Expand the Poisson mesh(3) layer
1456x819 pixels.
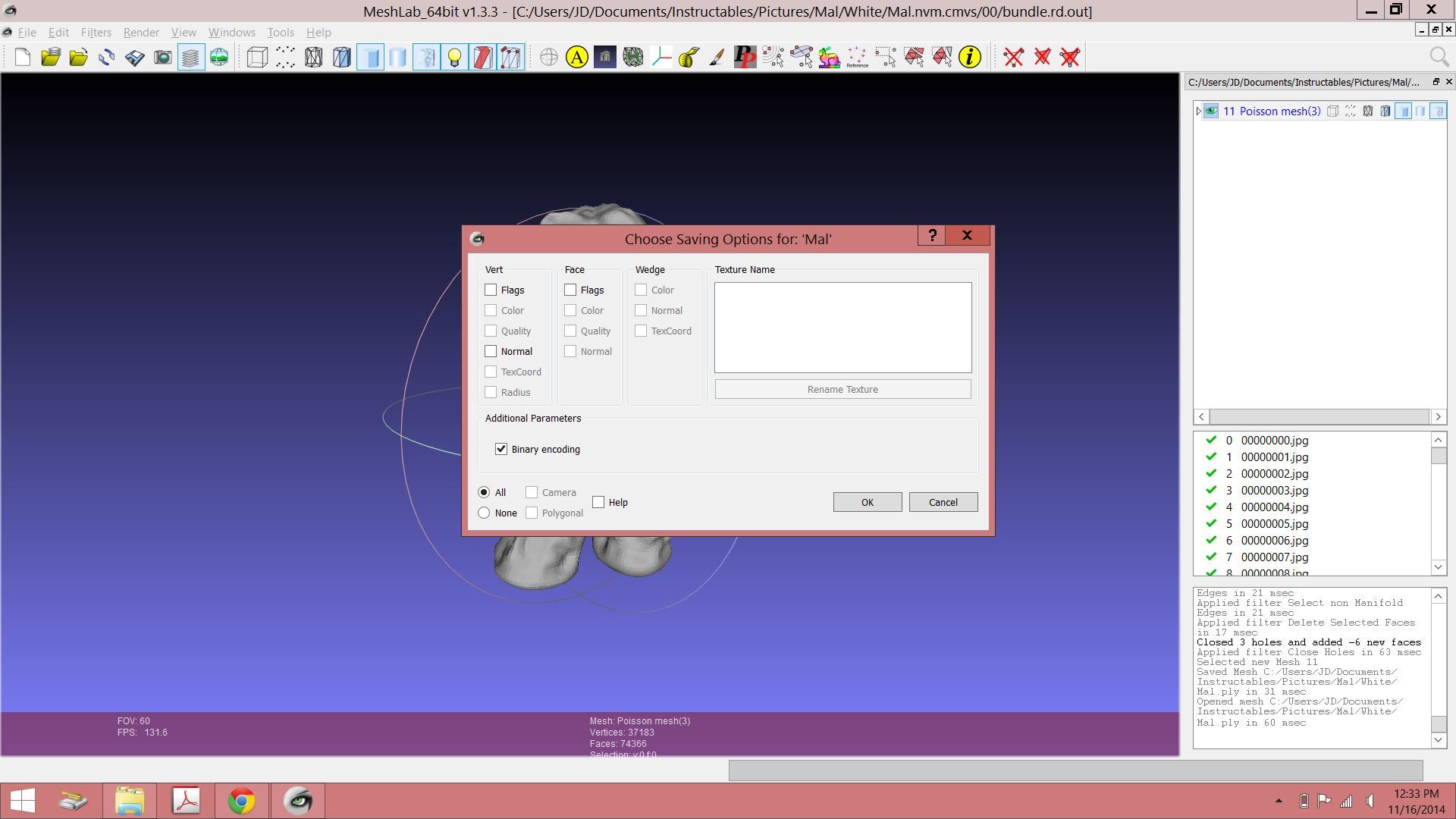(x=1198, y=111)
